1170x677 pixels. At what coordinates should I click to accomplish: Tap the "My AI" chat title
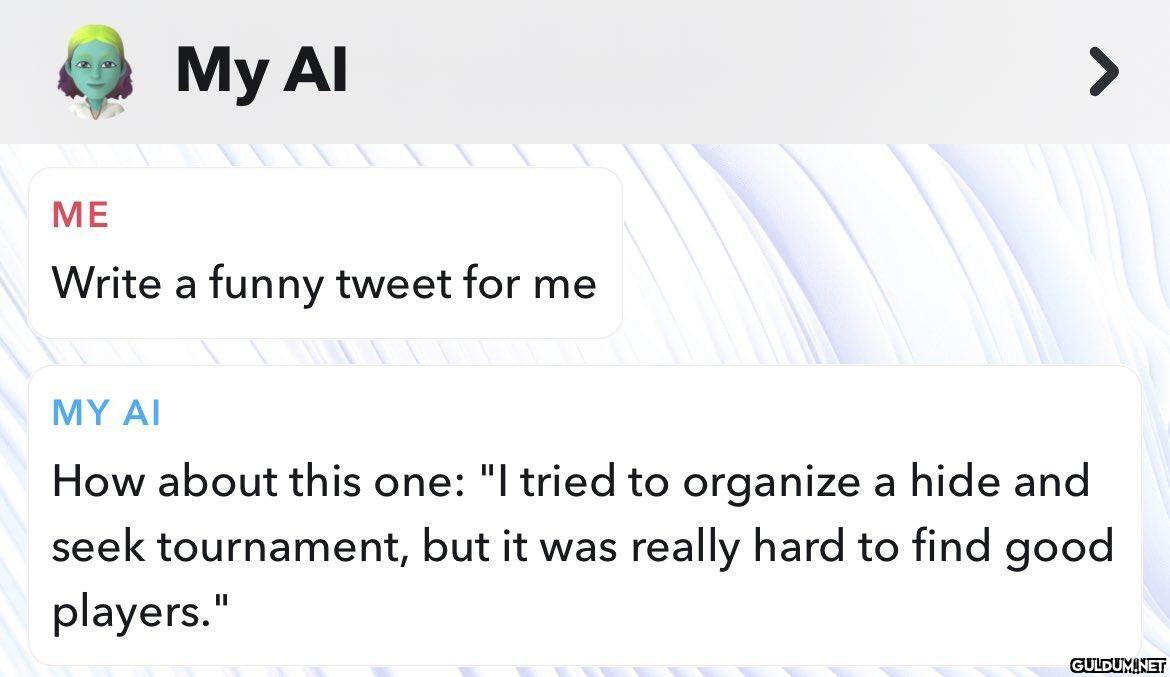[x=261, y=71]
